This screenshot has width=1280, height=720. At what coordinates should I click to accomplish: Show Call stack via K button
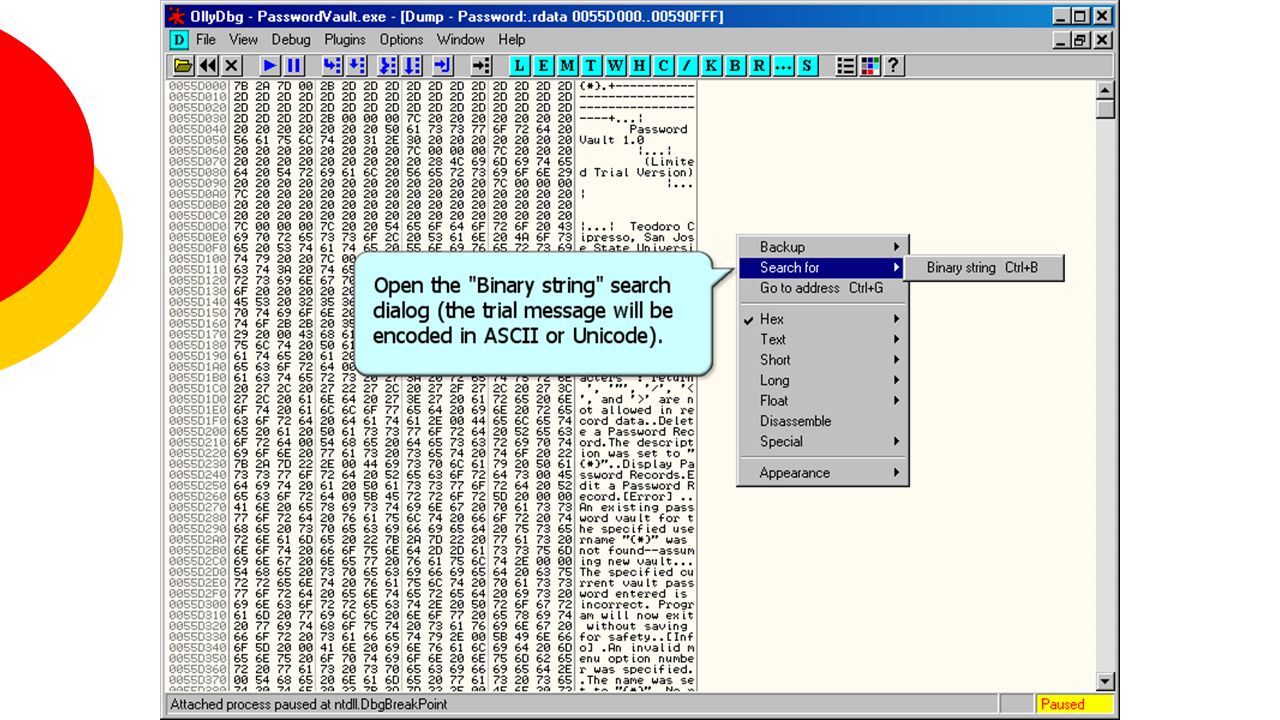[711, 66]
